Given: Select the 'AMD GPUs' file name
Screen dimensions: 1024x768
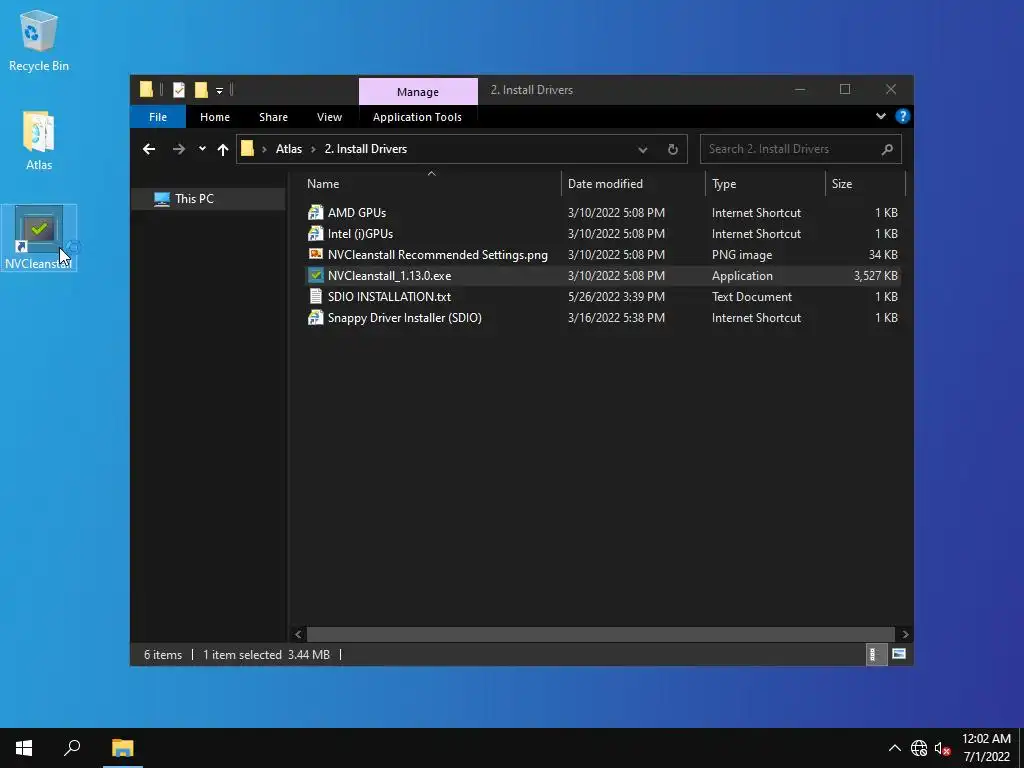Looking at the screenshot, I should click(x=357, y=212).
